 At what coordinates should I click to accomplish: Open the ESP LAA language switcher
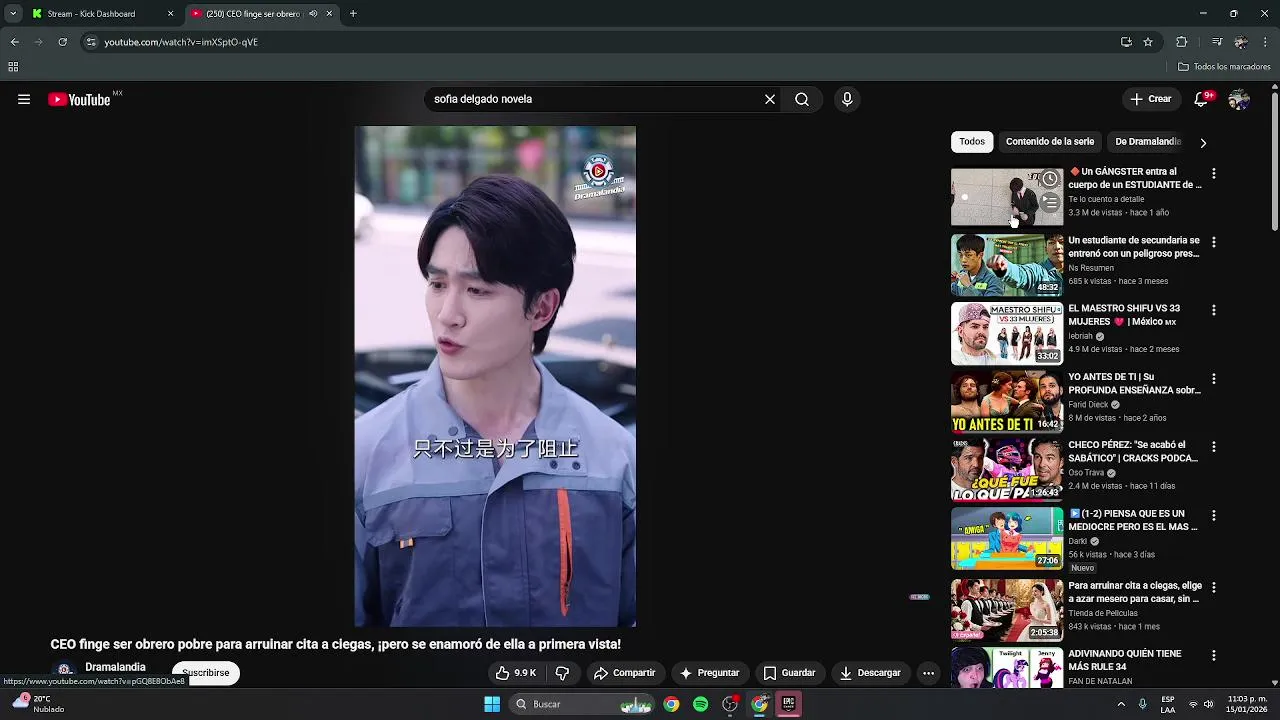point(1168,704)
